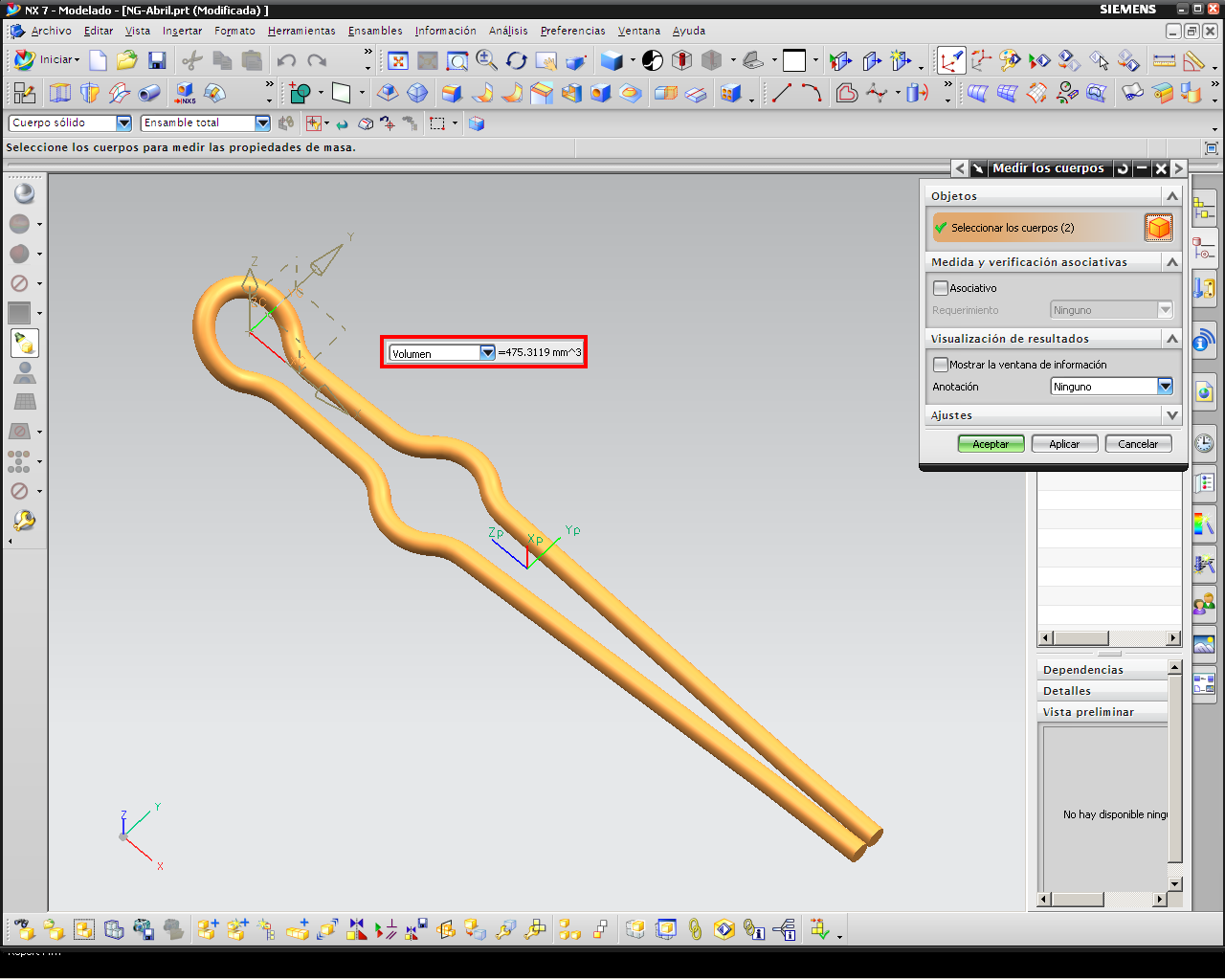Open the Assembly Navigator sidebar icon

[x=1204, y=209]
